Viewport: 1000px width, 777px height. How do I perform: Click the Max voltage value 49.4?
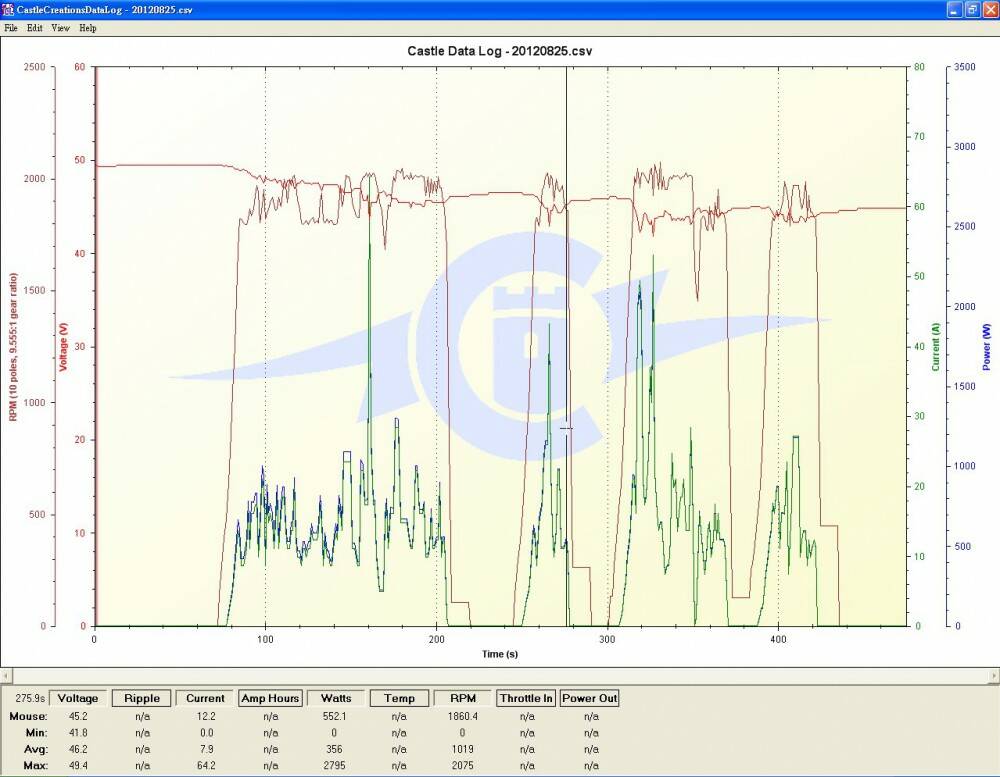(x=78, y=766)
